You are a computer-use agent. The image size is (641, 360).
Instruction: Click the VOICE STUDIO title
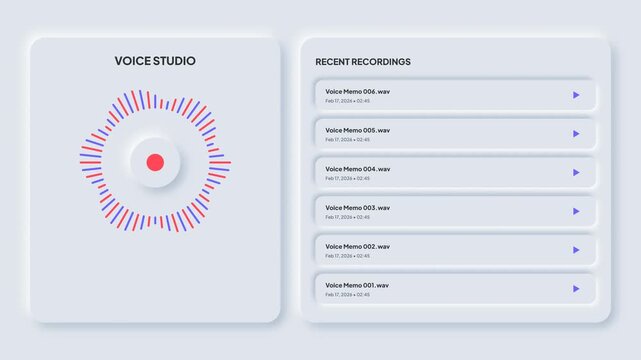coord(155,61)
